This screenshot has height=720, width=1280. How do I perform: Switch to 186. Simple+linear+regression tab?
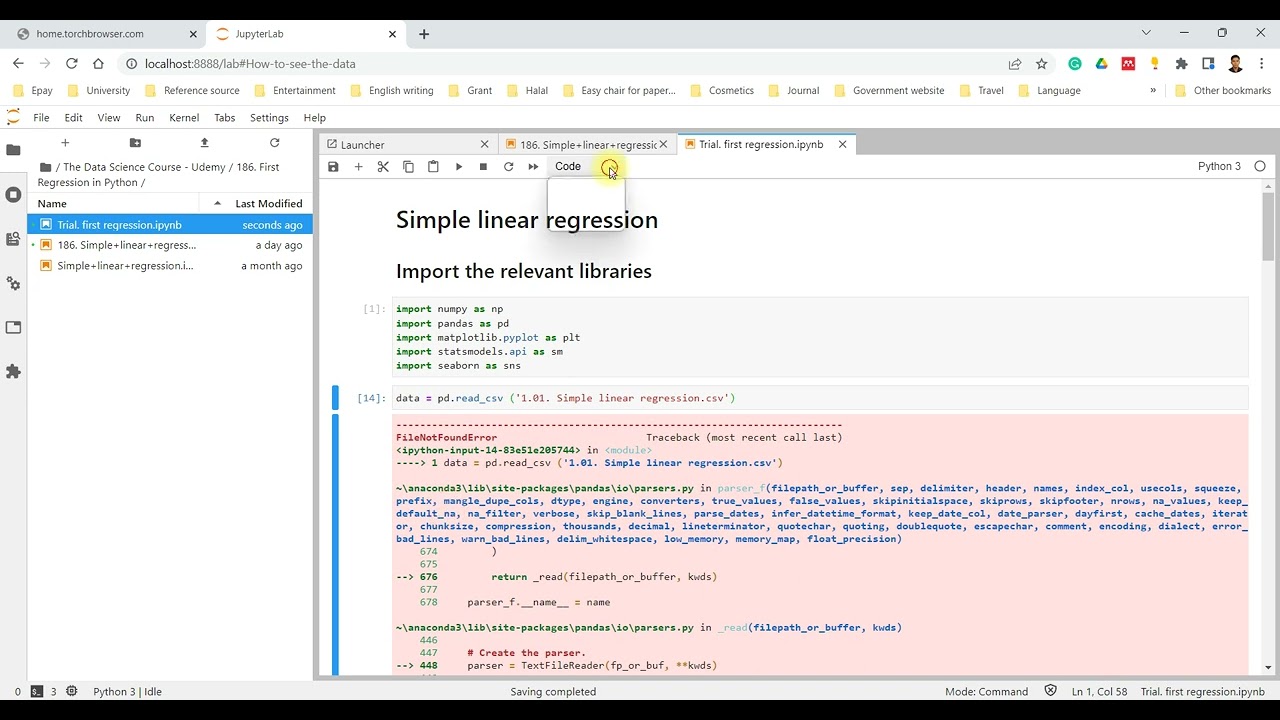coord(588,145)
